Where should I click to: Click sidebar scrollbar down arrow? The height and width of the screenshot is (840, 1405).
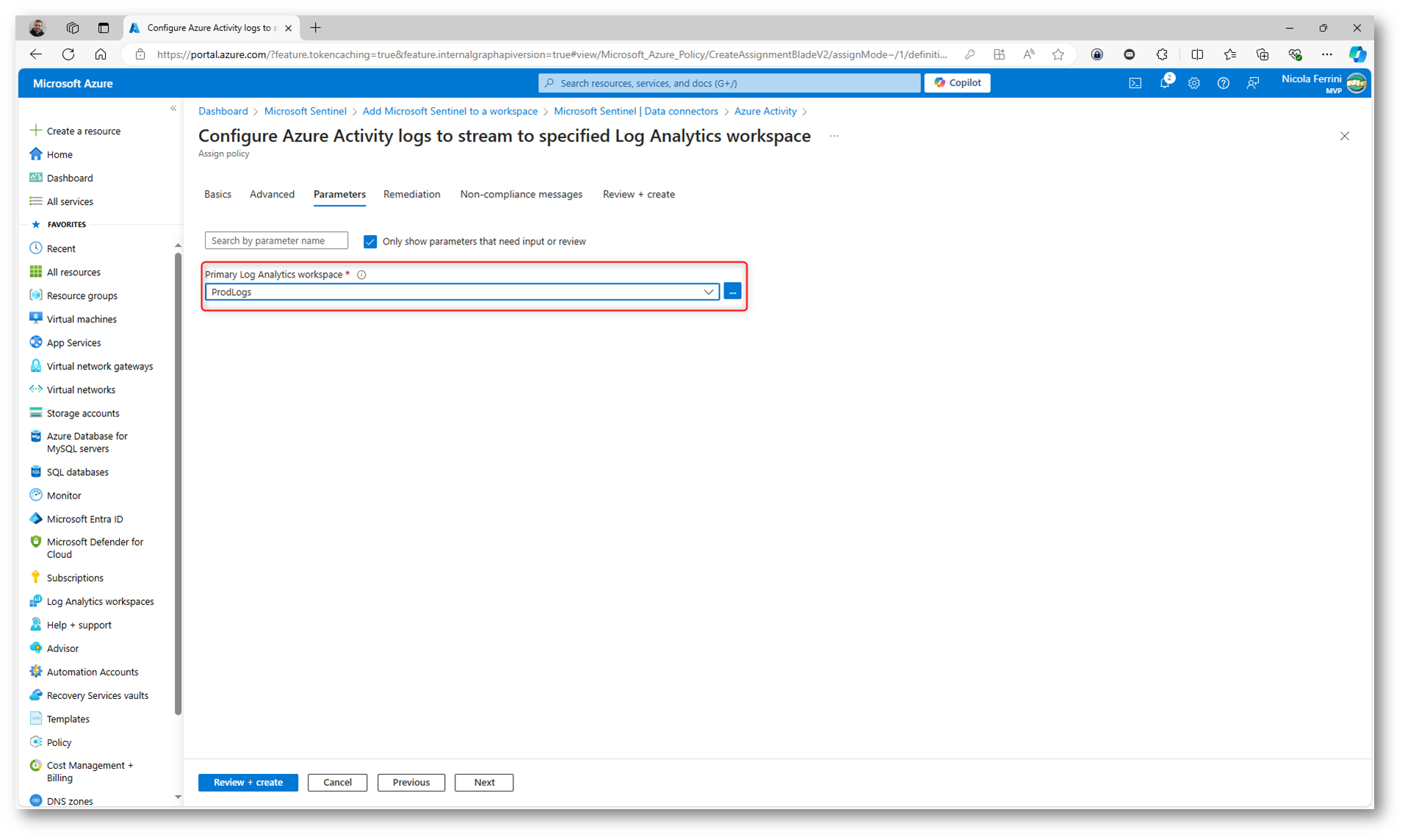[x=178, y=797]
